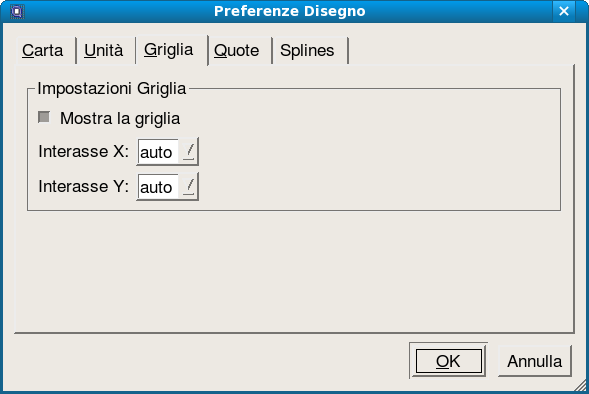Expand the Interasse Y dropdown arrow
589x394 pixels.
point(189,187)
